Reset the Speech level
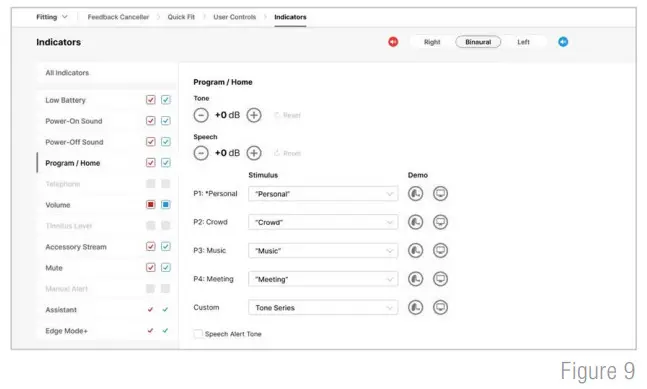This screenshot has height=389, width=647. click(x=288, y=153)
